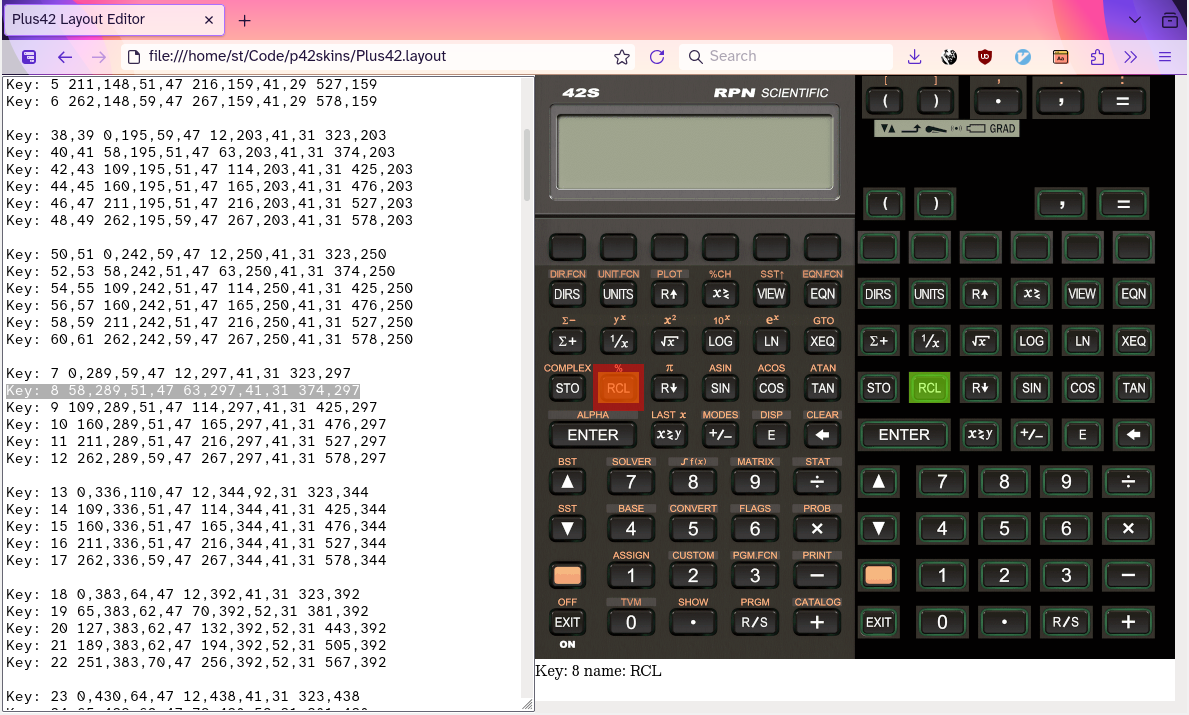This screenshot has width=1189, height=715.
Task: Click the up-arrow BST key on left calculator
Action: tap(566, 482)
